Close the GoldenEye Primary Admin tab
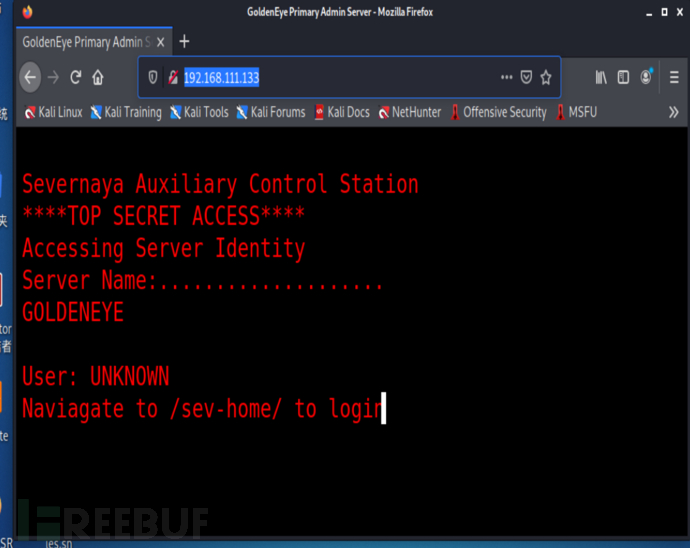This screenshot has width=690, height=548. (x=161, y=42)
